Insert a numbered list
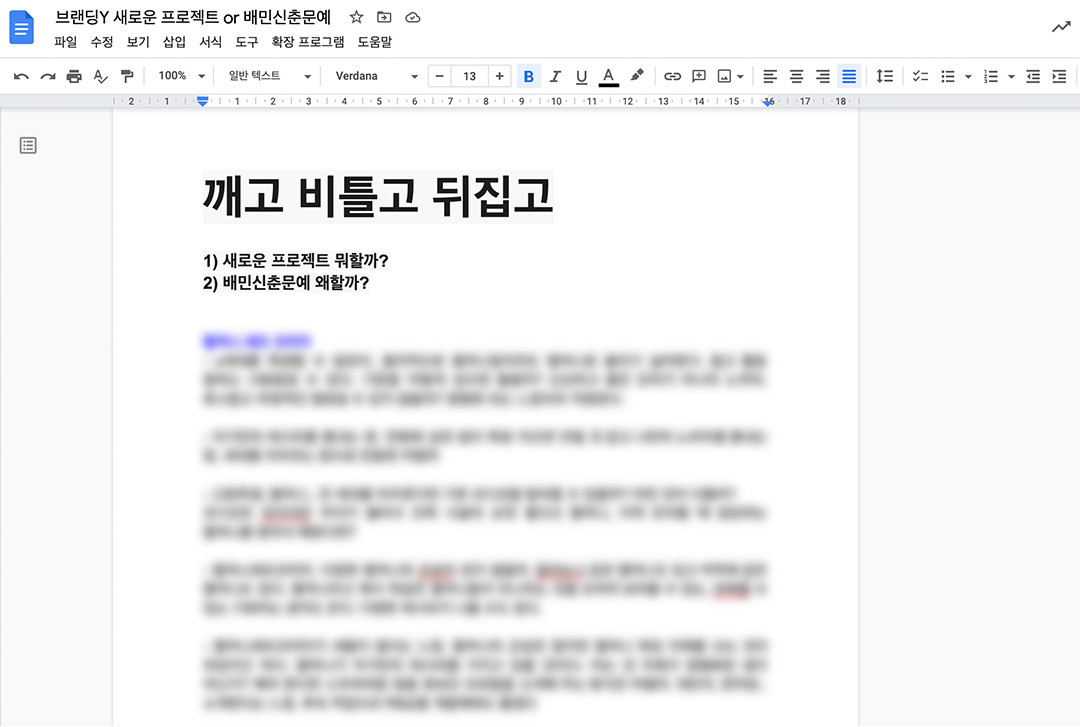Viewport: 1080px width, 727px height. (x=990, y=76)
